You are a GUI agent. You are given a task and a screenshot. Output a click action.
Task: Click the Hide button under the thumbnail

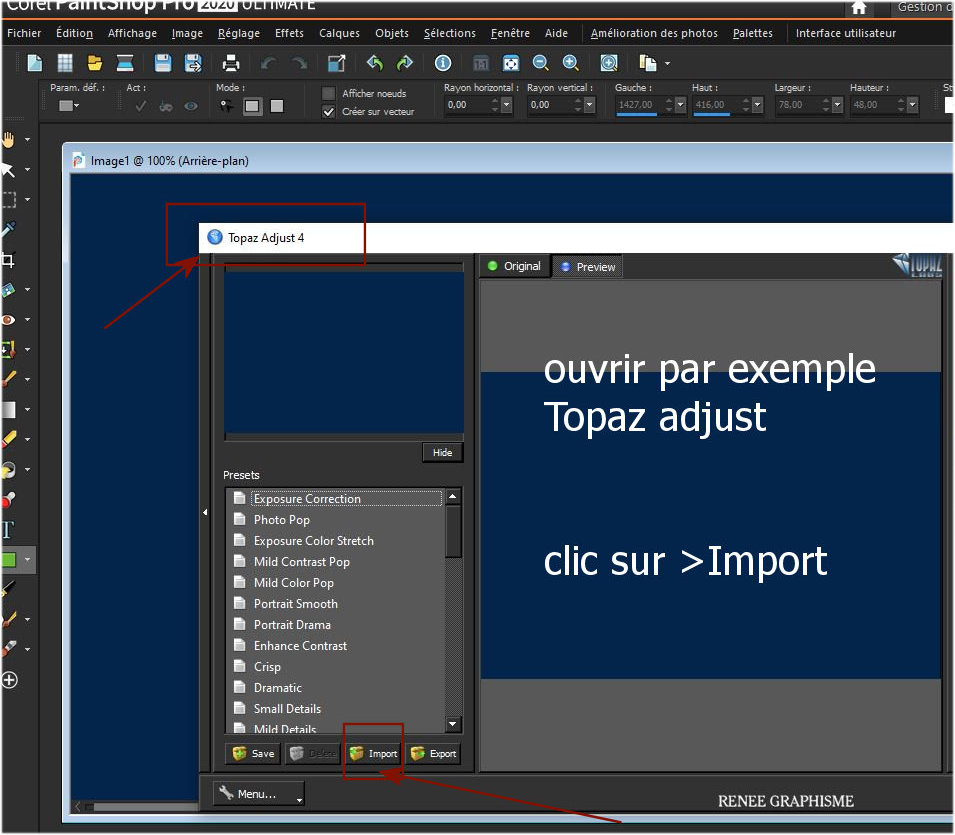(x=443, y=453)
